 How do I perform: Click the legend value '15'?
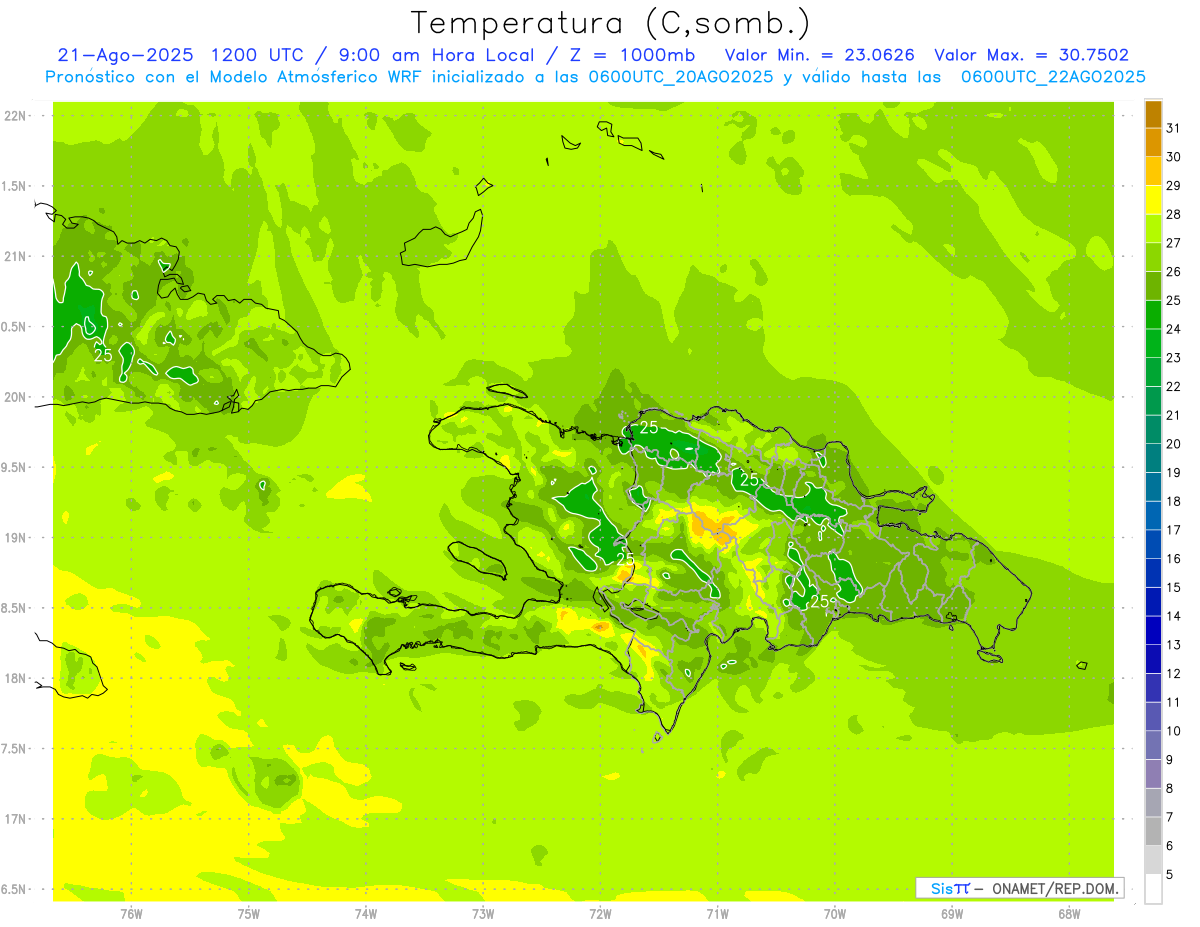[1173, 587]
